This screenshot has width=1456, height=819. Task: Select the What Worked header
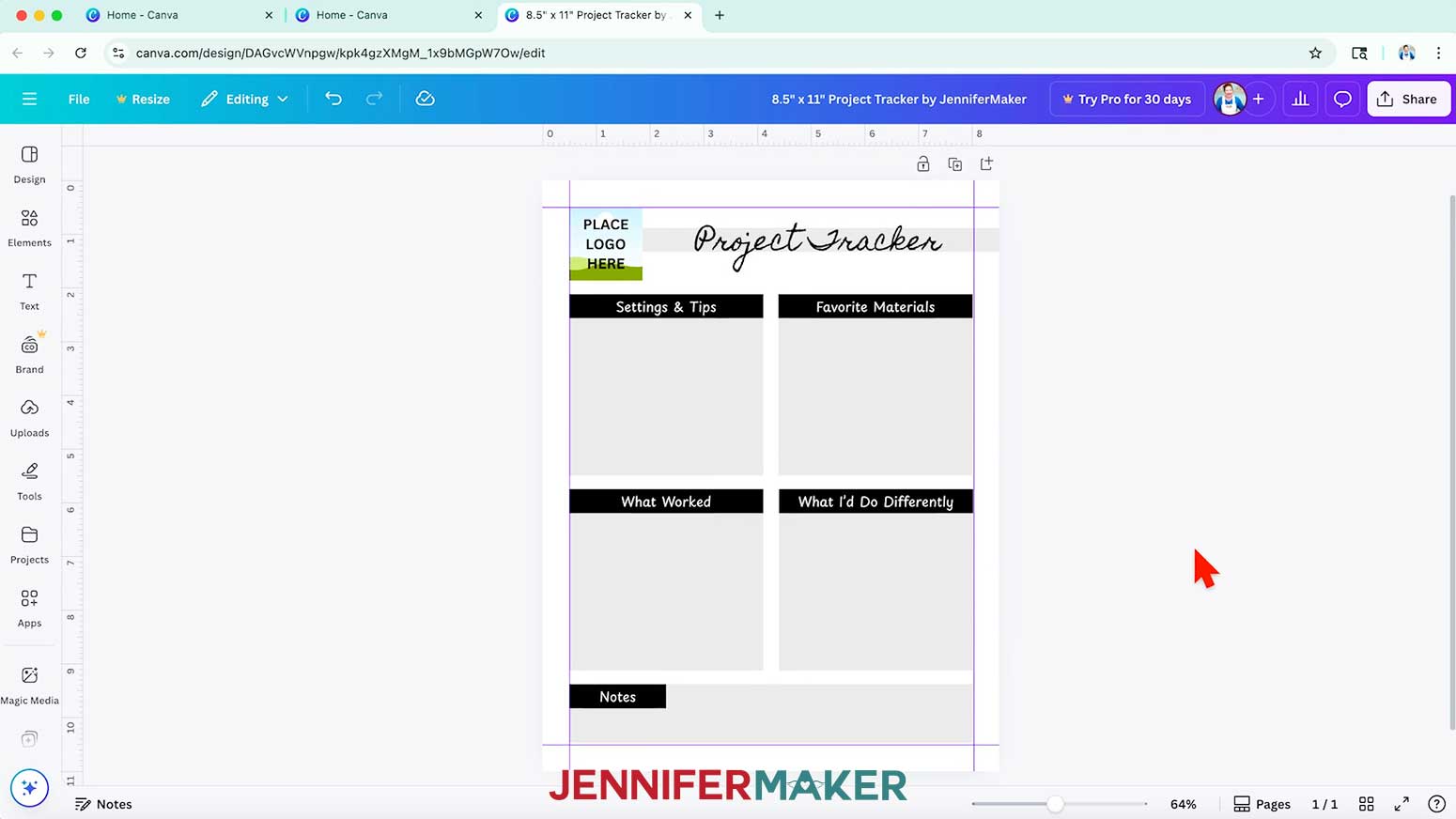click(x=666, y=502)
